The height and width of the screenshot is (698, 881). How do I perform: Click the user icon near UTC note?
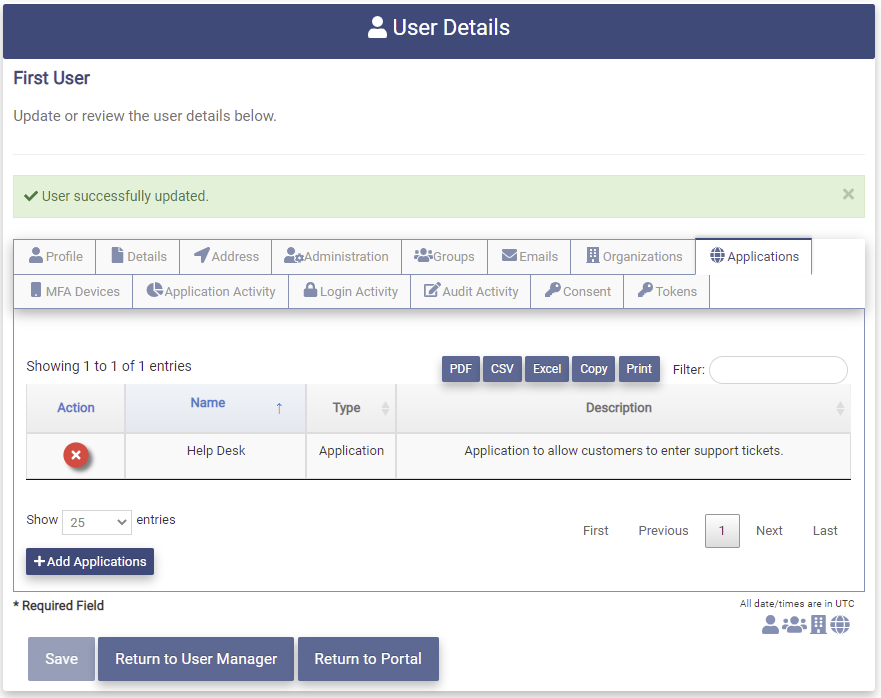click(770, 624)
